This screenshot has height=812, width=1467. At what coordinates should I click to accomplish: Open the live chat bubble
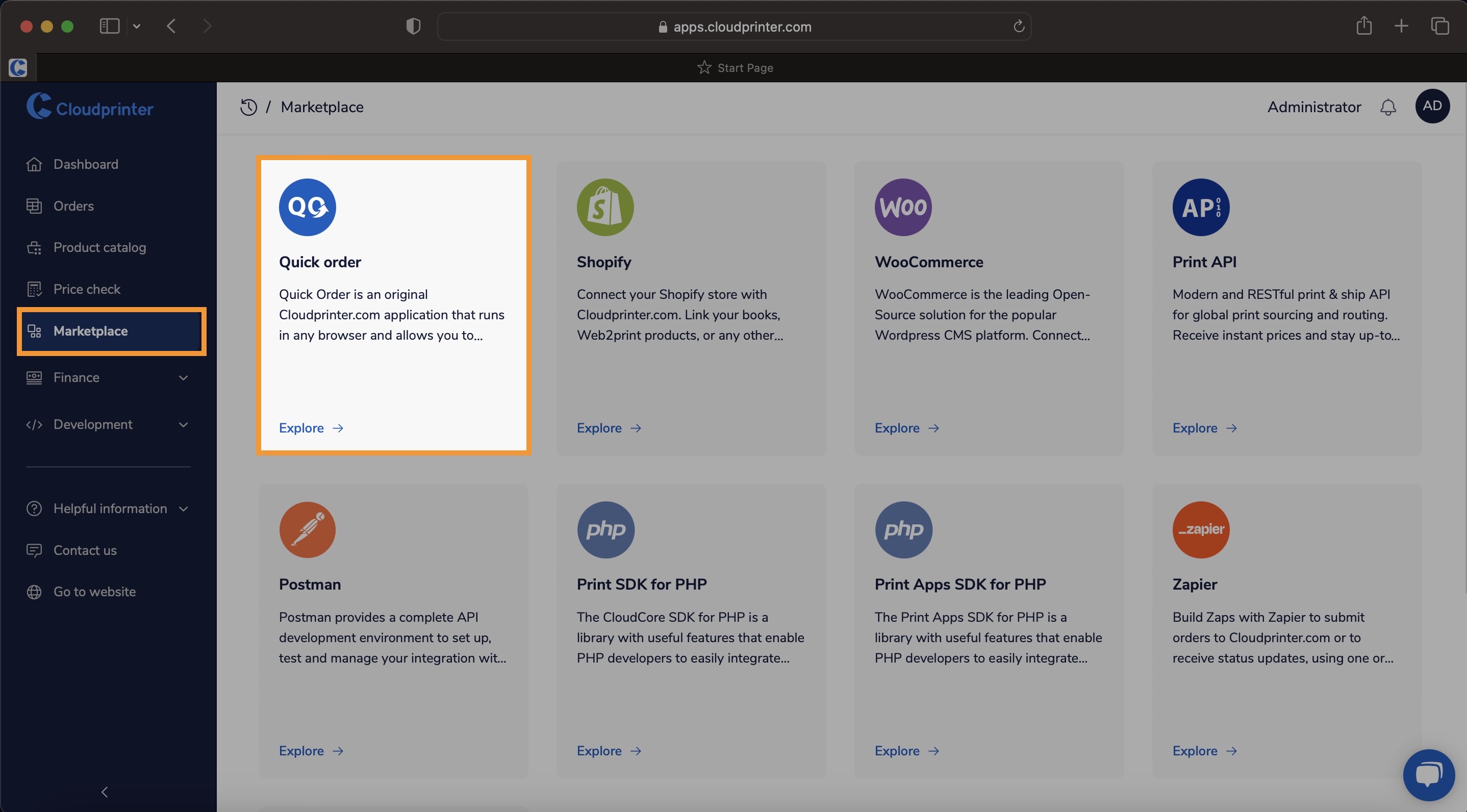tap(1429, 775)
